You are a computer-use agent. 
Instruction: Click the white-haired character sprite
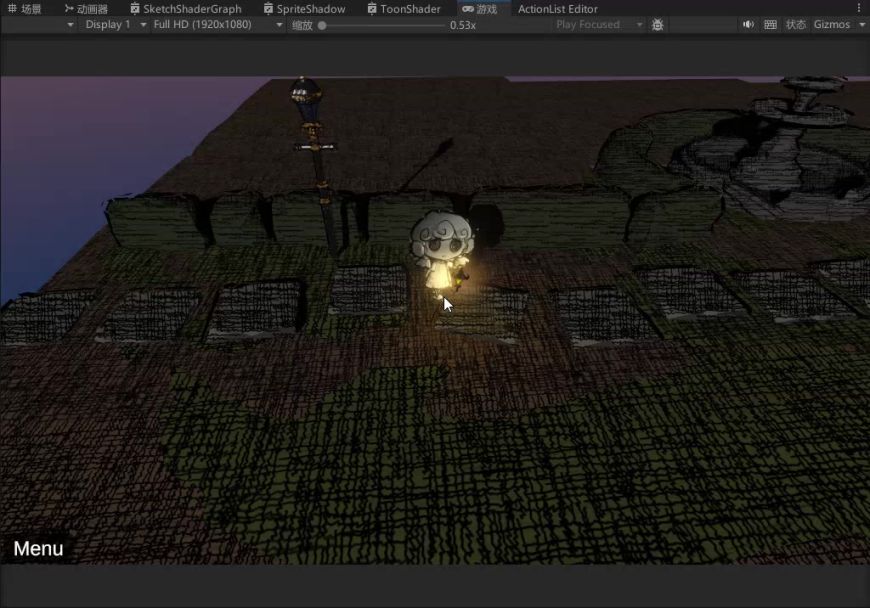click(440, 250)
